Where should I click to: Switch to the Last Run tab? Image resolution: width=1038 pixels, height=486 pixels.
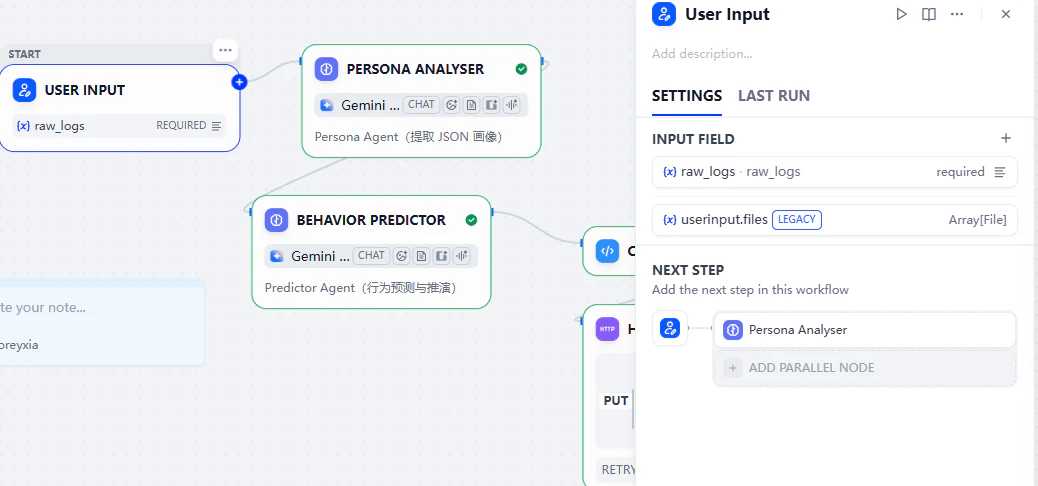coord(774,96)
